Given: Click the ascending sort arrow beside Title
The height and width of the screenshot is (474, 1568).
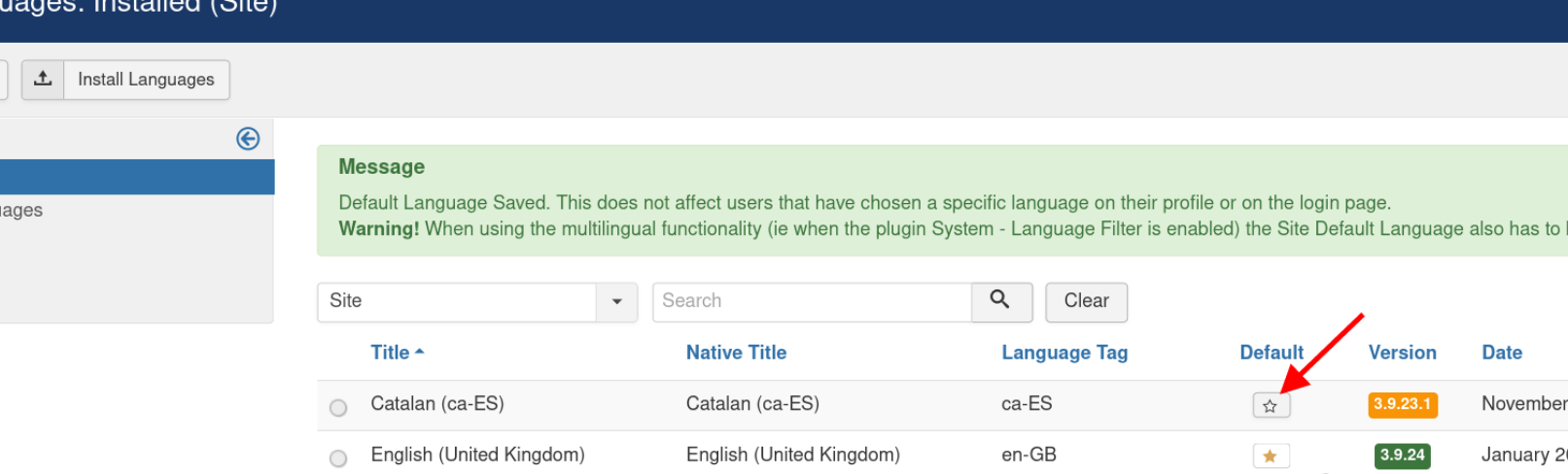Looking at the screenshot, I should (420, 353).
